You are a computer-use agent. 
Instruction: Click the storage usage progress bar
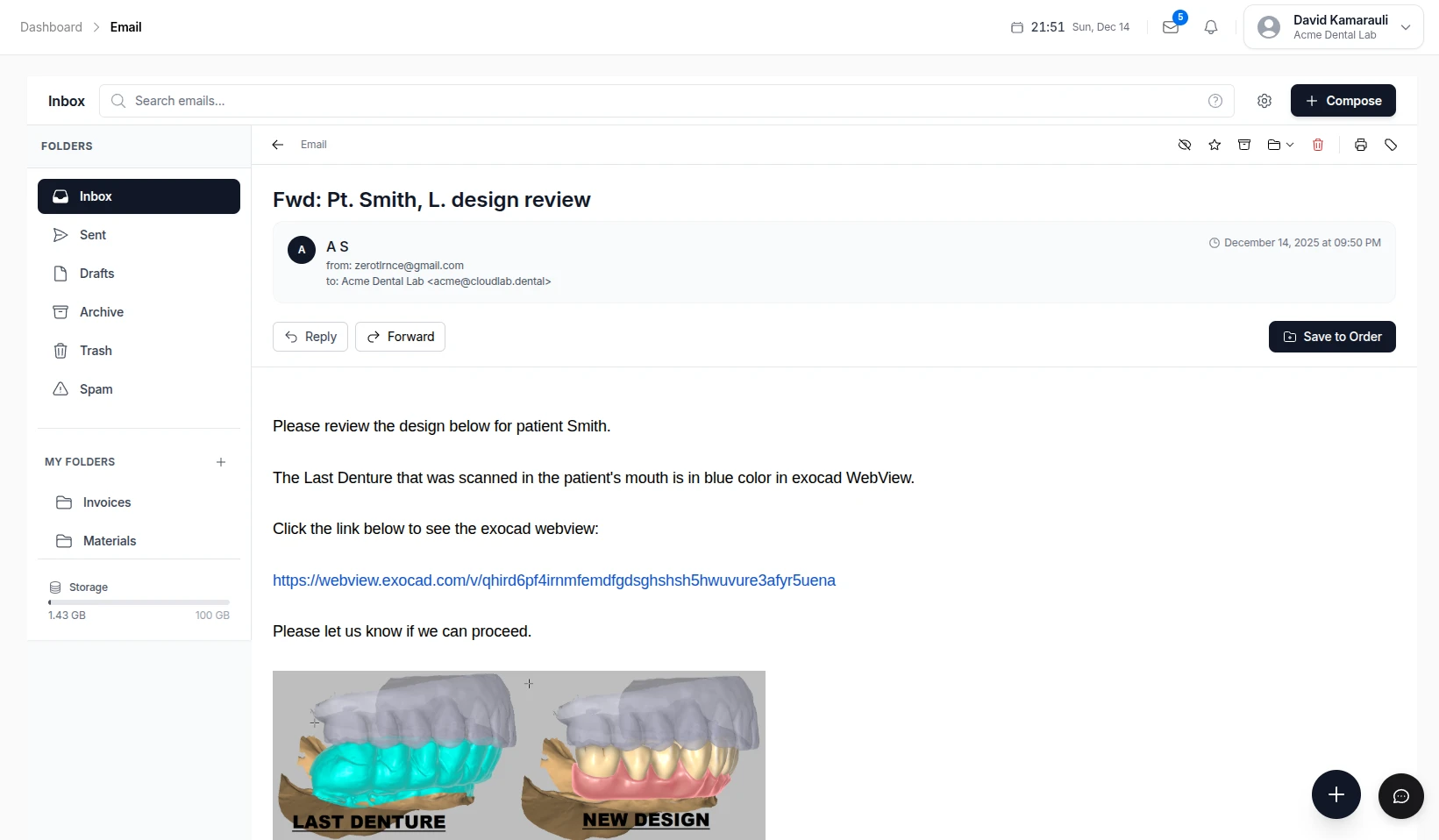coord(139,603)
